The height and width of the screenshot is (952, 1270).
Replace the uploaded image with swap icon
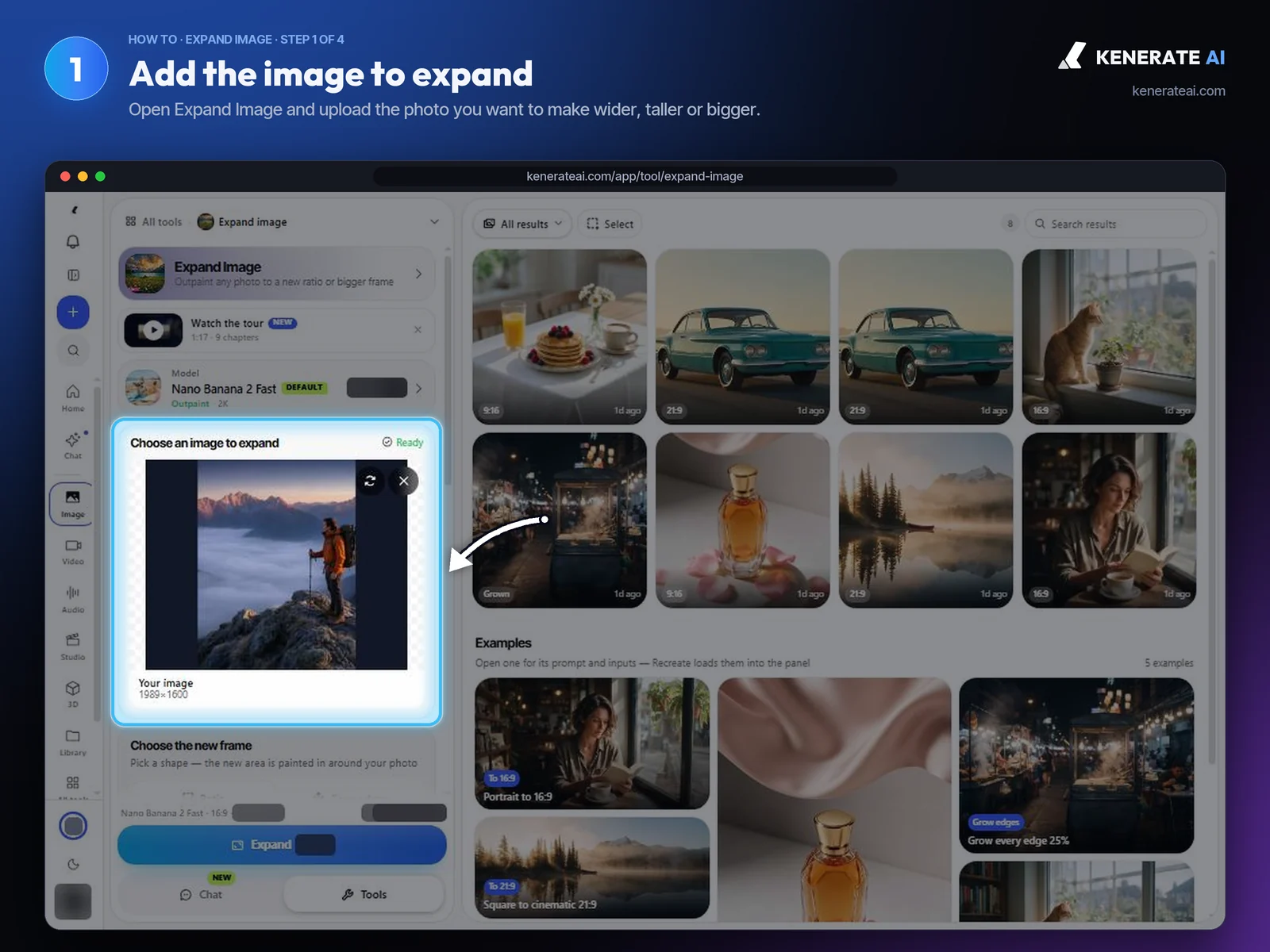click(x=370, y=481)
